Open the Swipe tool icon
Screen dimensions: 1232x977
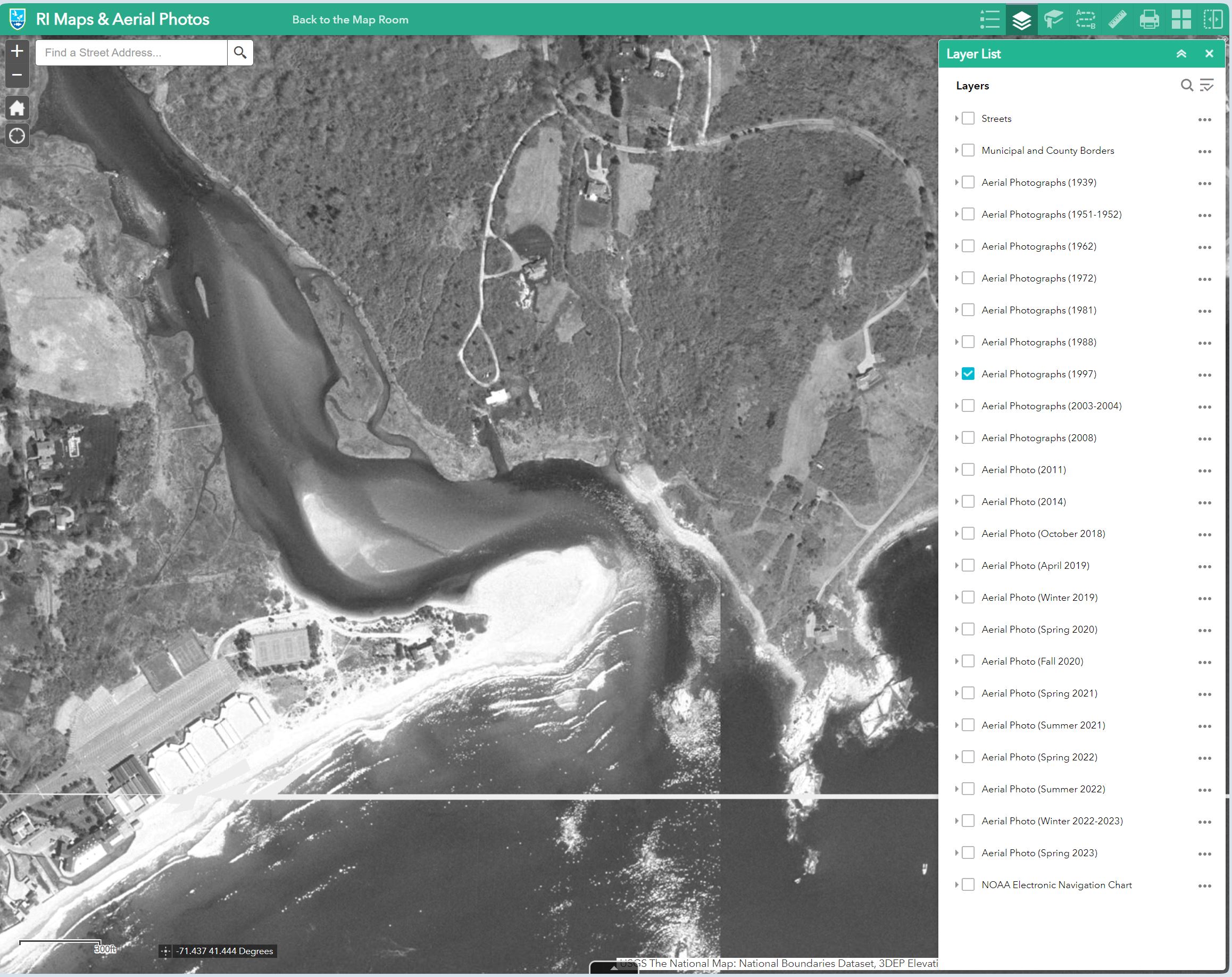click(x=1212, y=20)
